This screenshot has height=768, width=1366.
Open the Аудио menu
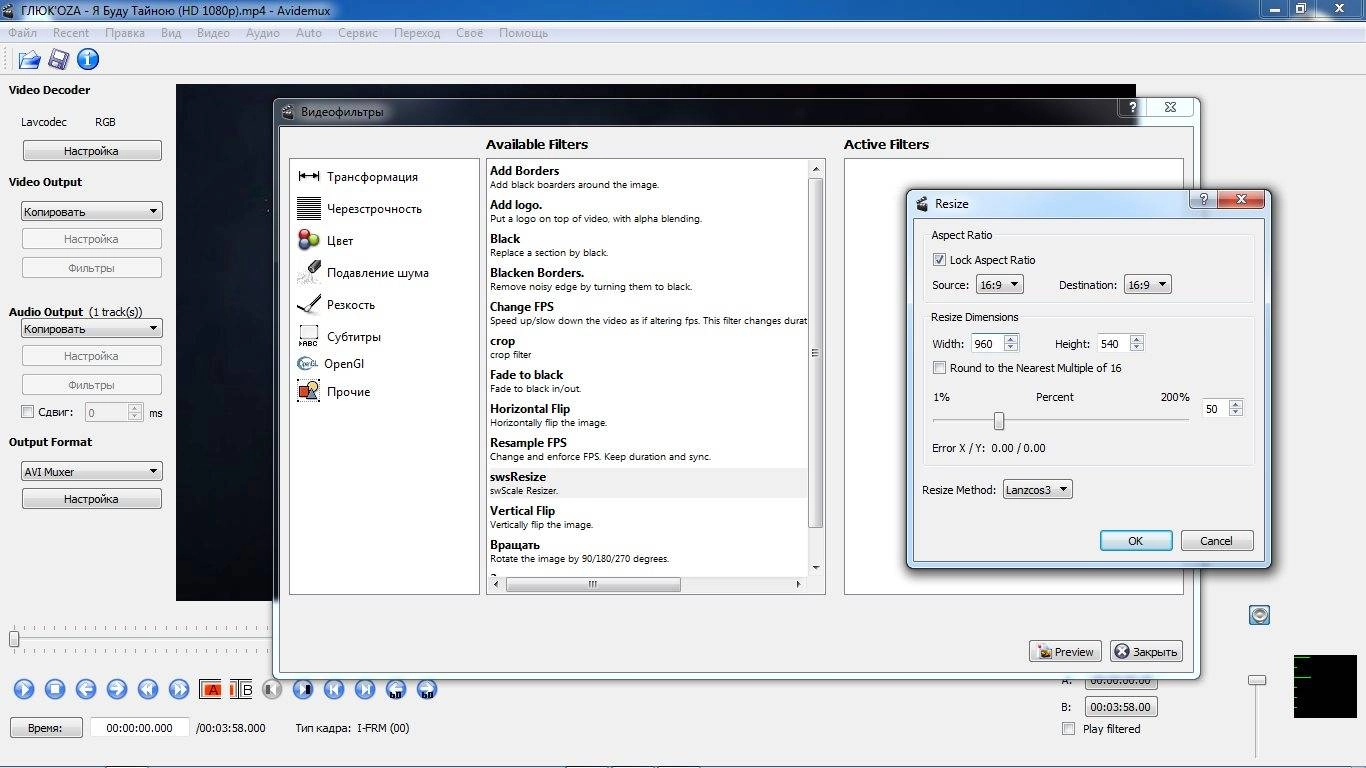pos(263,33)
